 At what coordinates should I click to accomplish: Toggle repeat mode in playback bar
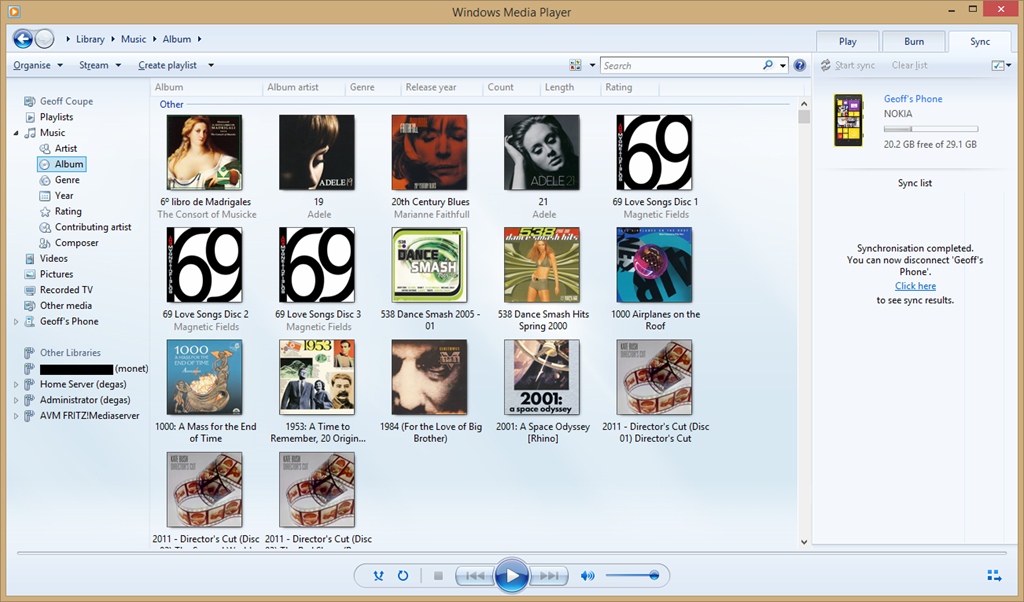pos(403,576)
